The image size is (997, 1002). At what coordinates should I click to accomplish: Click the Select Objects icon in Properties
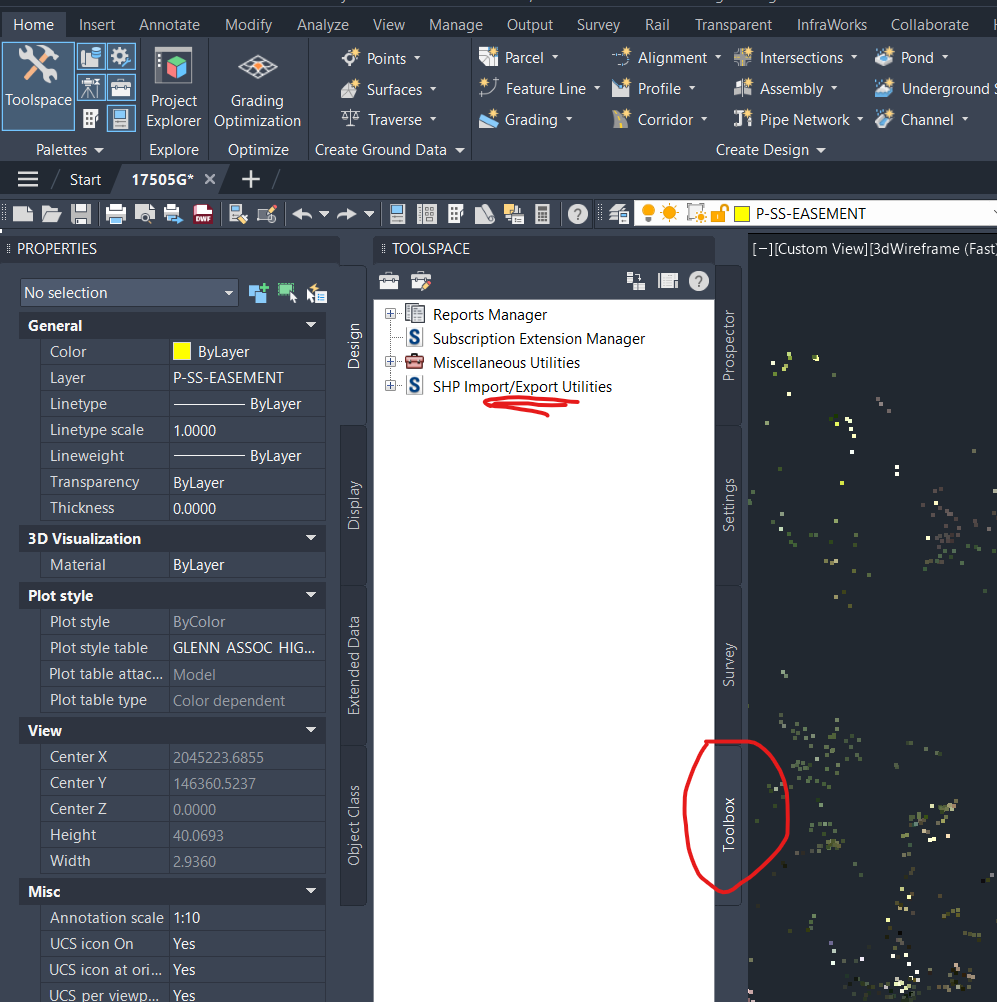click(x=287, y=293)
